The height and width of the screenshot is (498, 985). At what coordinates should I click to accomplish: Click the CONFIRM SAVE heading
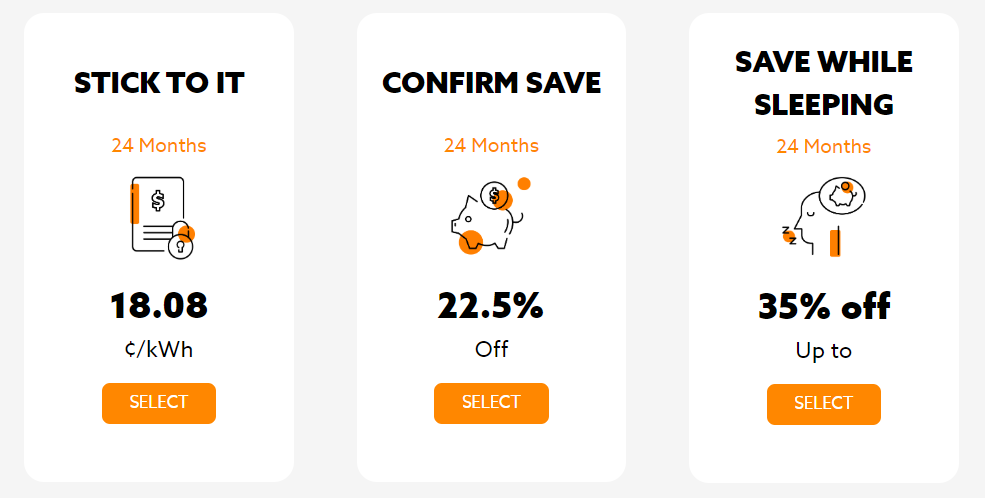(491, 83)
